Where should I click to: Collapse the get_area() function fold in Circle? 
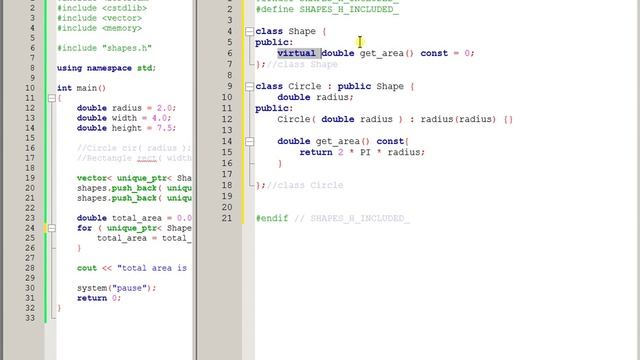(x=249, y=142)
